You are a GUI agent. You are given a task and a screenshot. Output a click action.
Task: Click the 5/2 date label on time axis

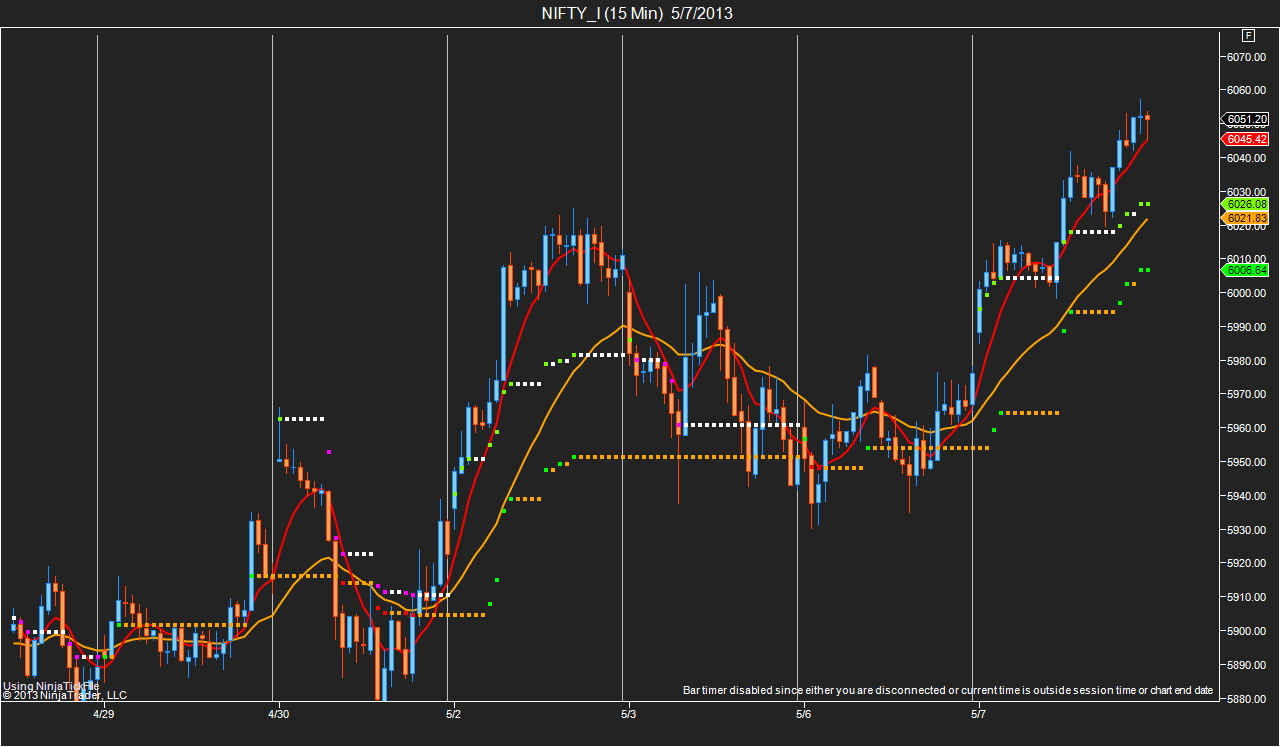[453, 715]
